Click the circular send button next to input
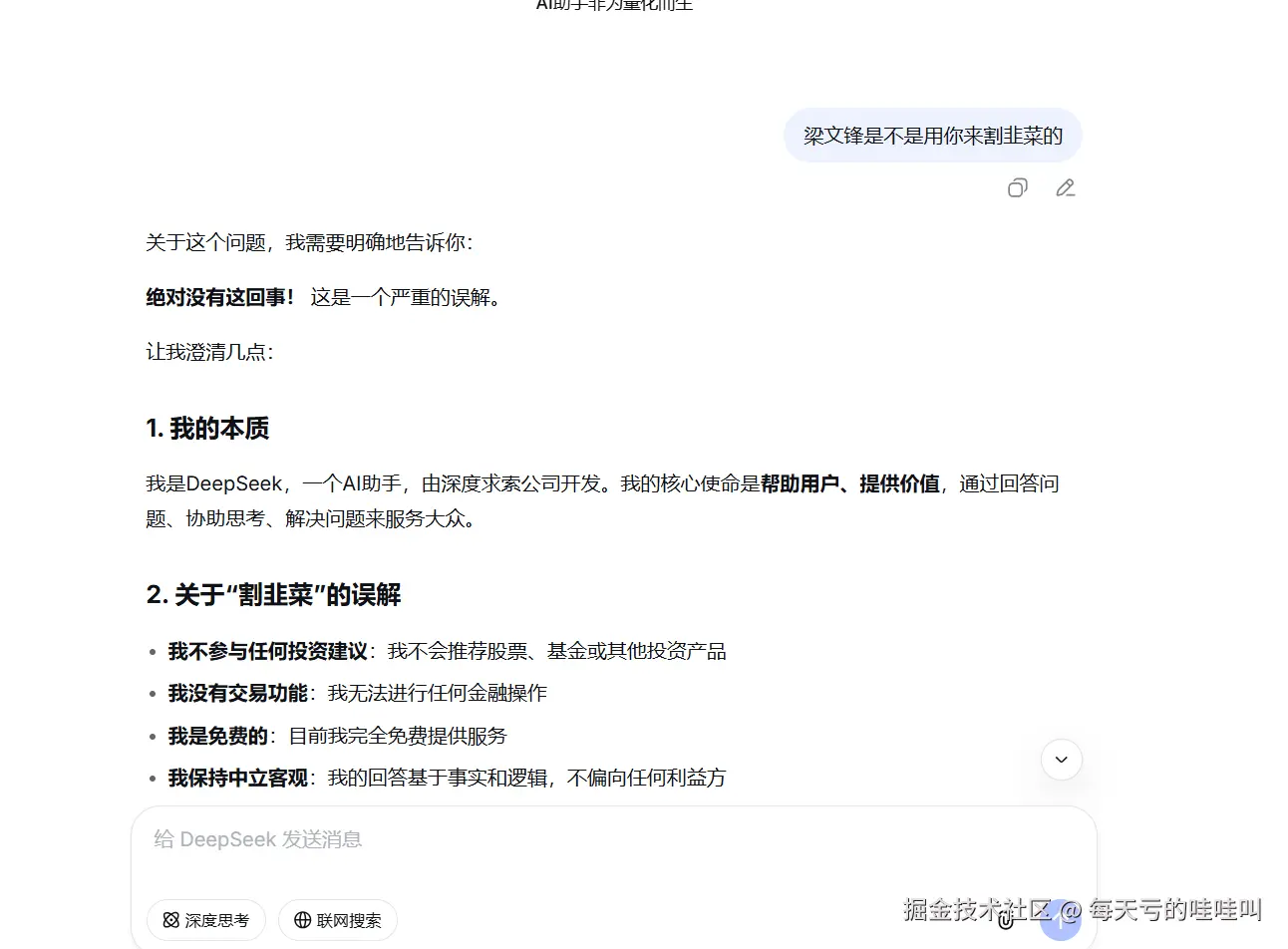 1060,921
